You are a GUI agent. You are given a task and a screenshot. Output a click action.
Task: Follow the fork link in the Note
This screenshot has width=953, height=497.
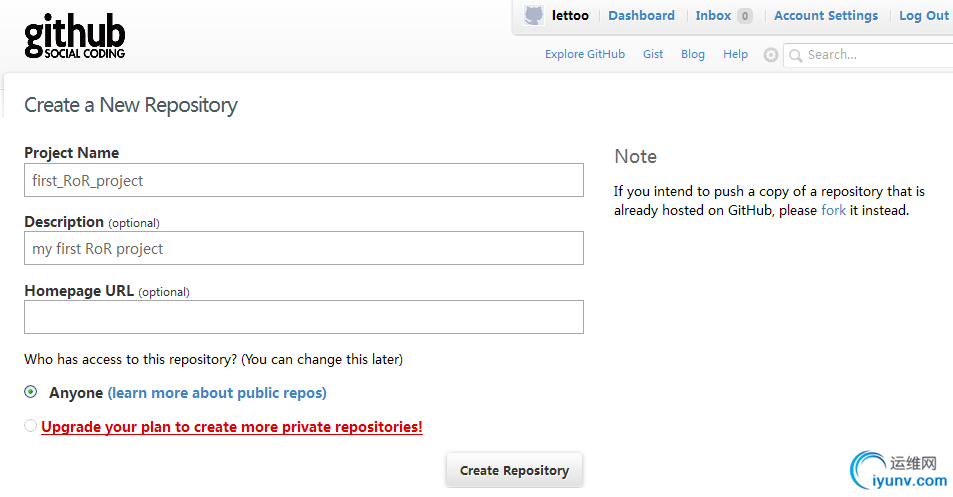click(833, 211)
